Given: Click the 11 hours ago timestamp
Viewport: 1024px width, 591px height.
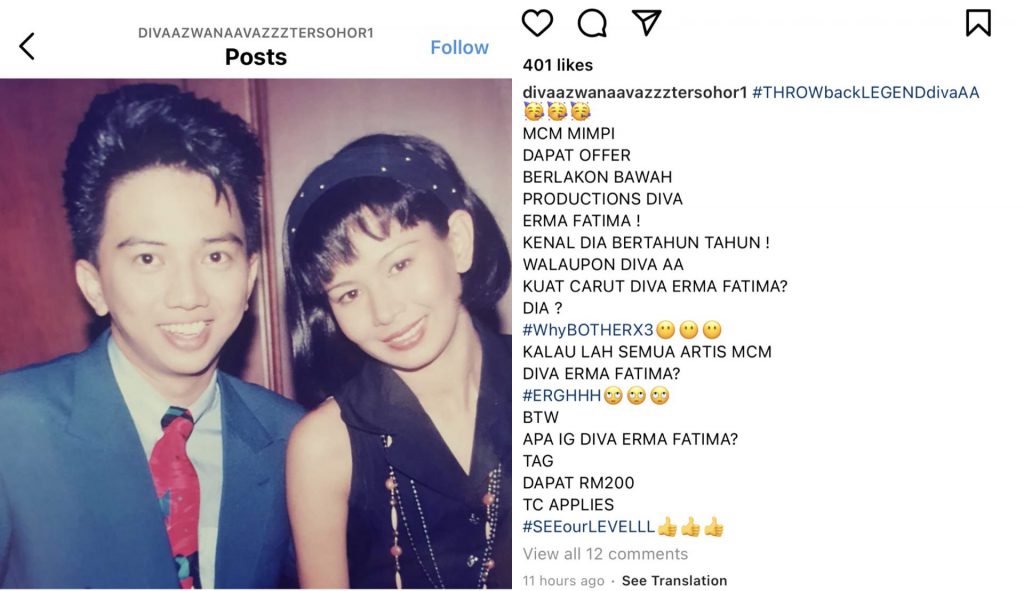Looking at the screenshot, I should (x=563, y=581).
